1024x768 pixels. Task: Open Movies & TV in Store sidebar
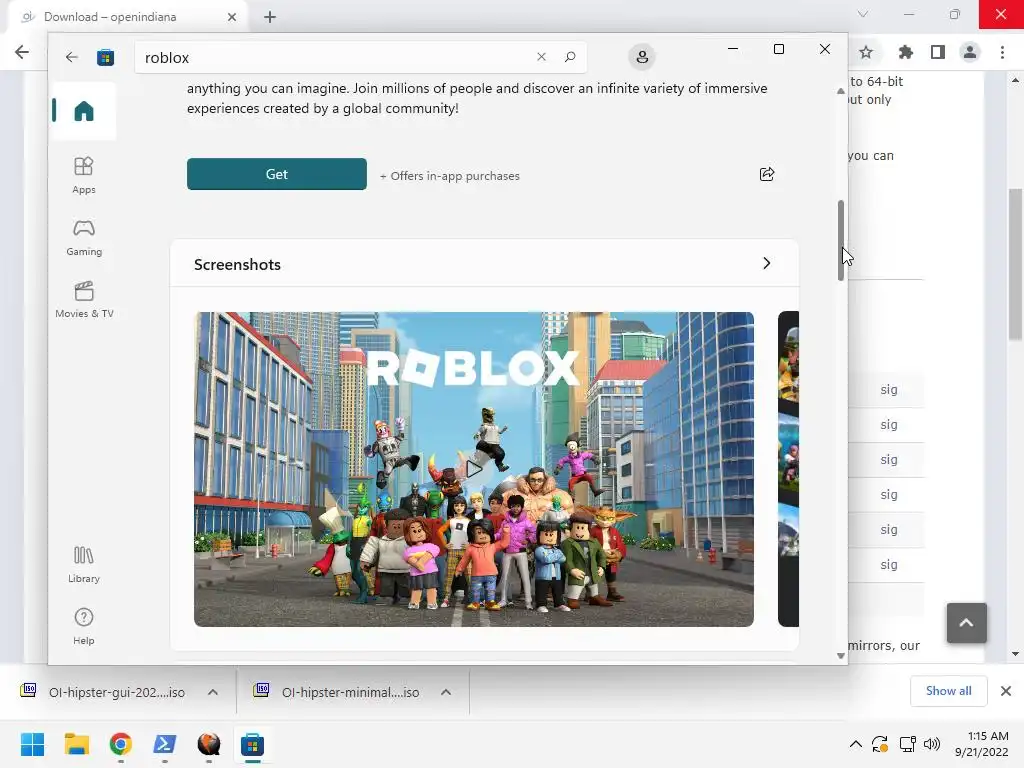(x=84, y=299)
